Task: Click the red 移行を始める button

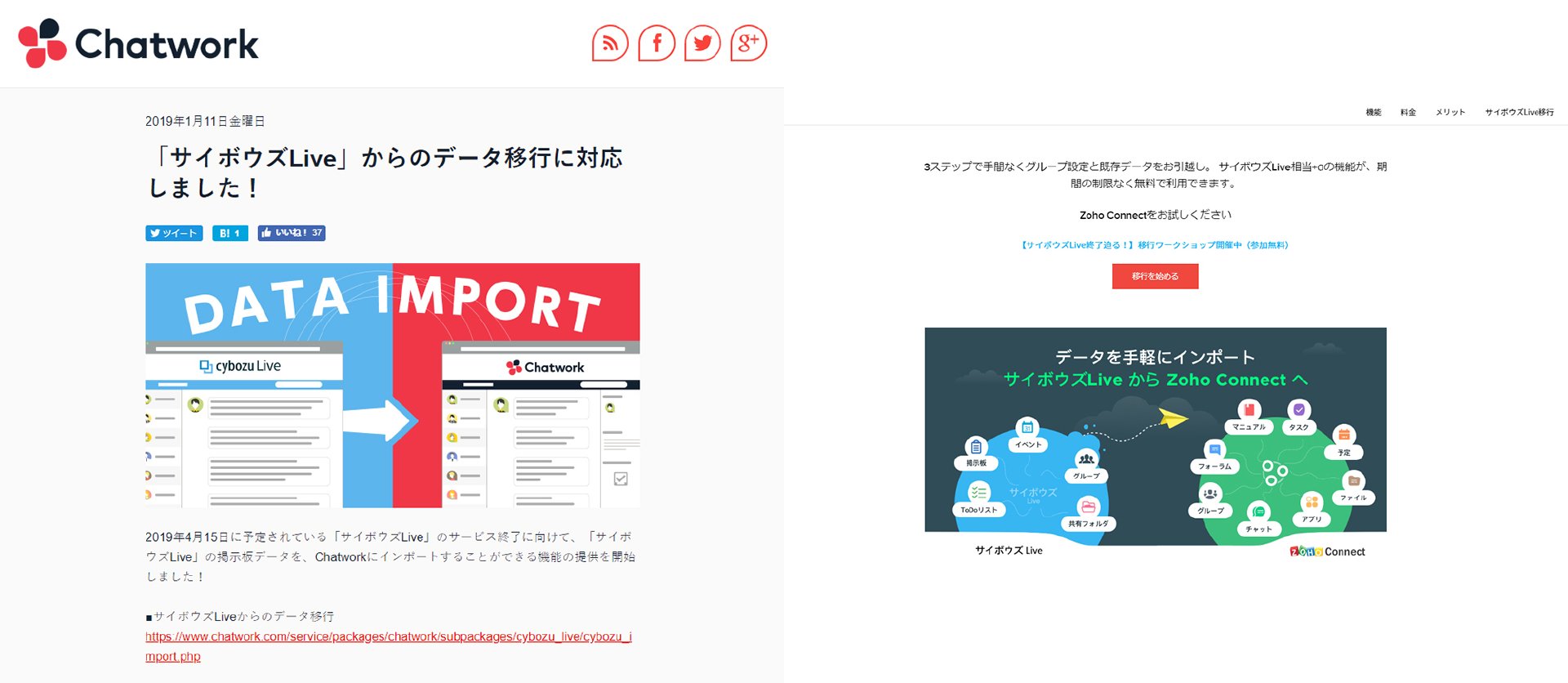Action: [1155, 276]
